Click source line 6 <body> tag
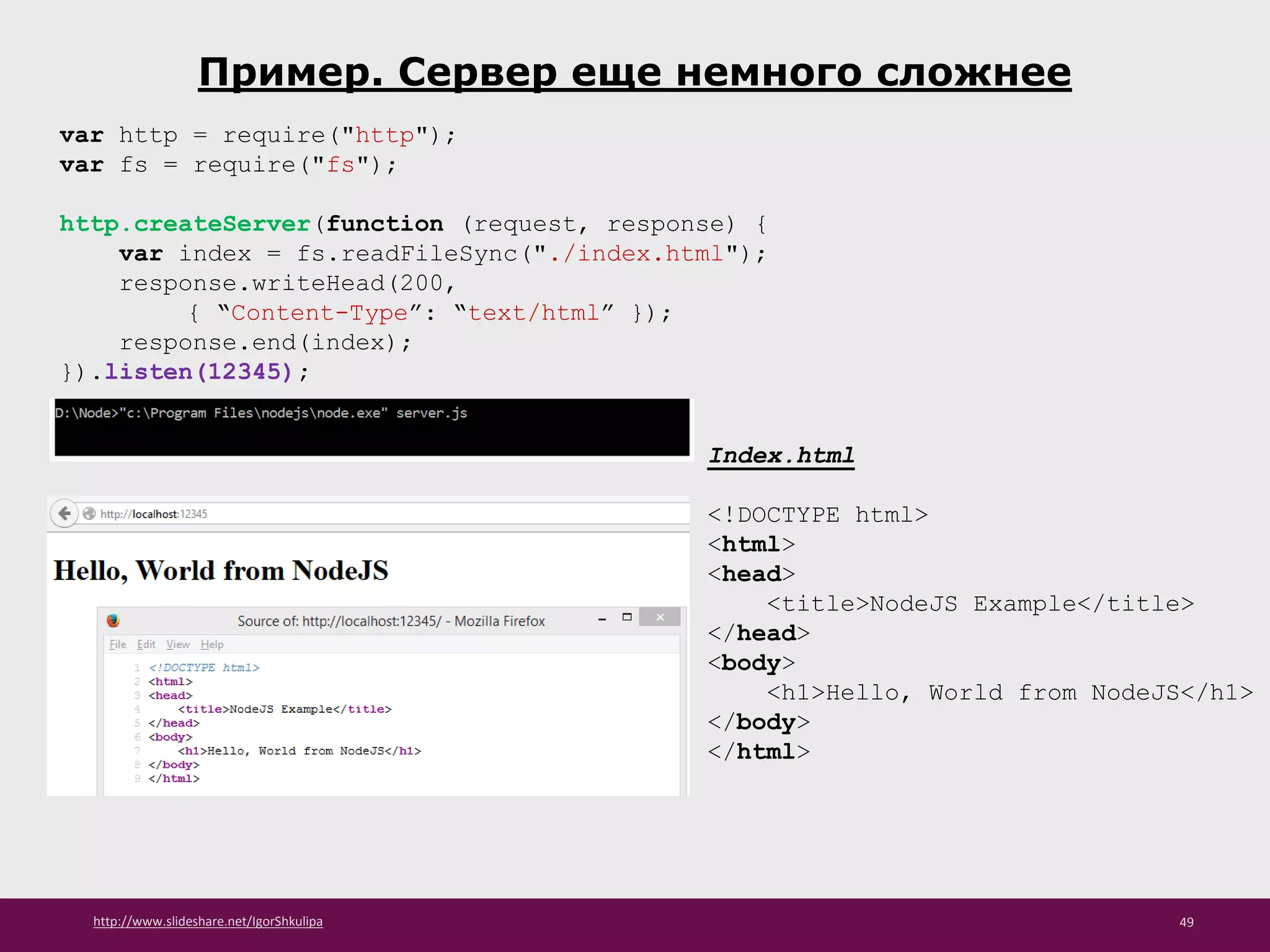This screenshot has height=952, width=1270. (171, 737)
